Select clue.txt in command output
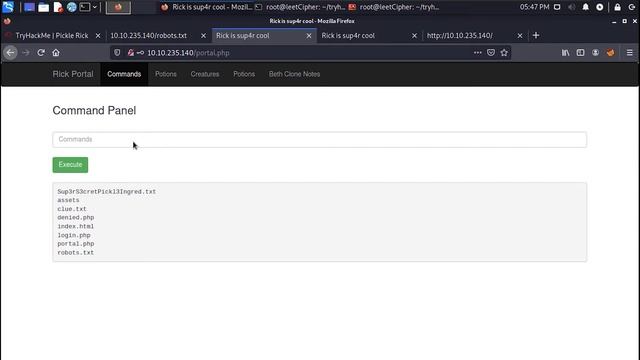The image size is (640, 360). [x=72, y=209]
